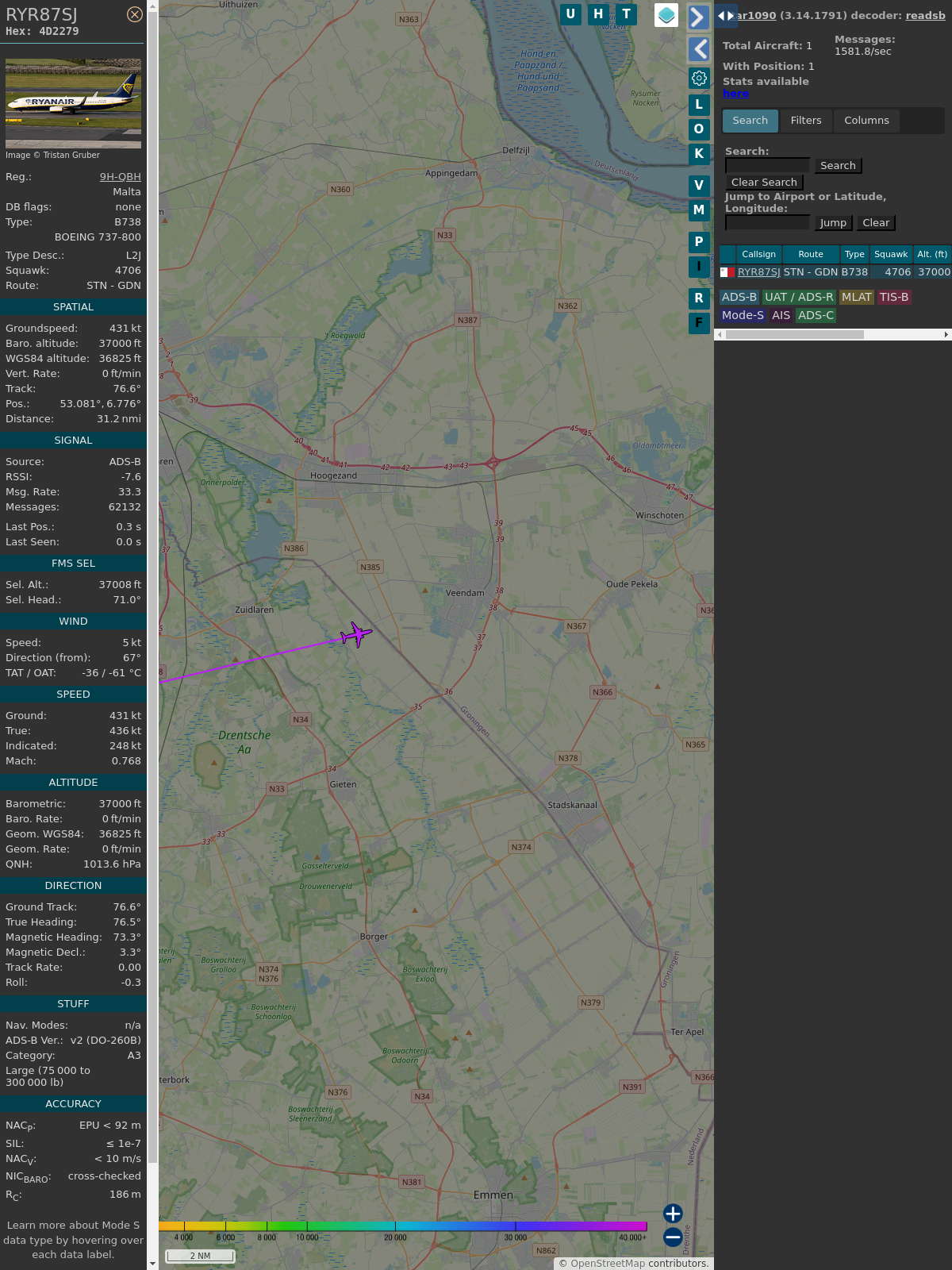Focus the aircraft Search input field
Screen dimensions: 952x1270
coord(768,165)
